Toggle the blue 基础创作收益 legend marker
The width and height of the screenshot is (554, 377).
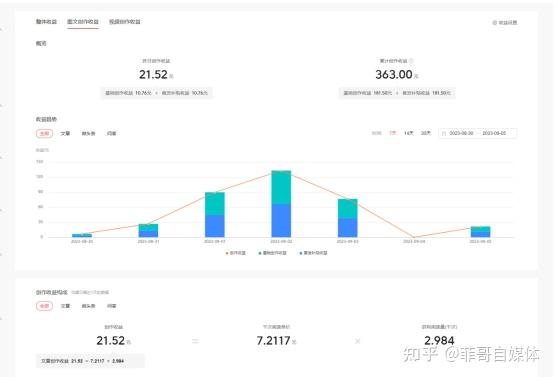(x=260, y=253)
